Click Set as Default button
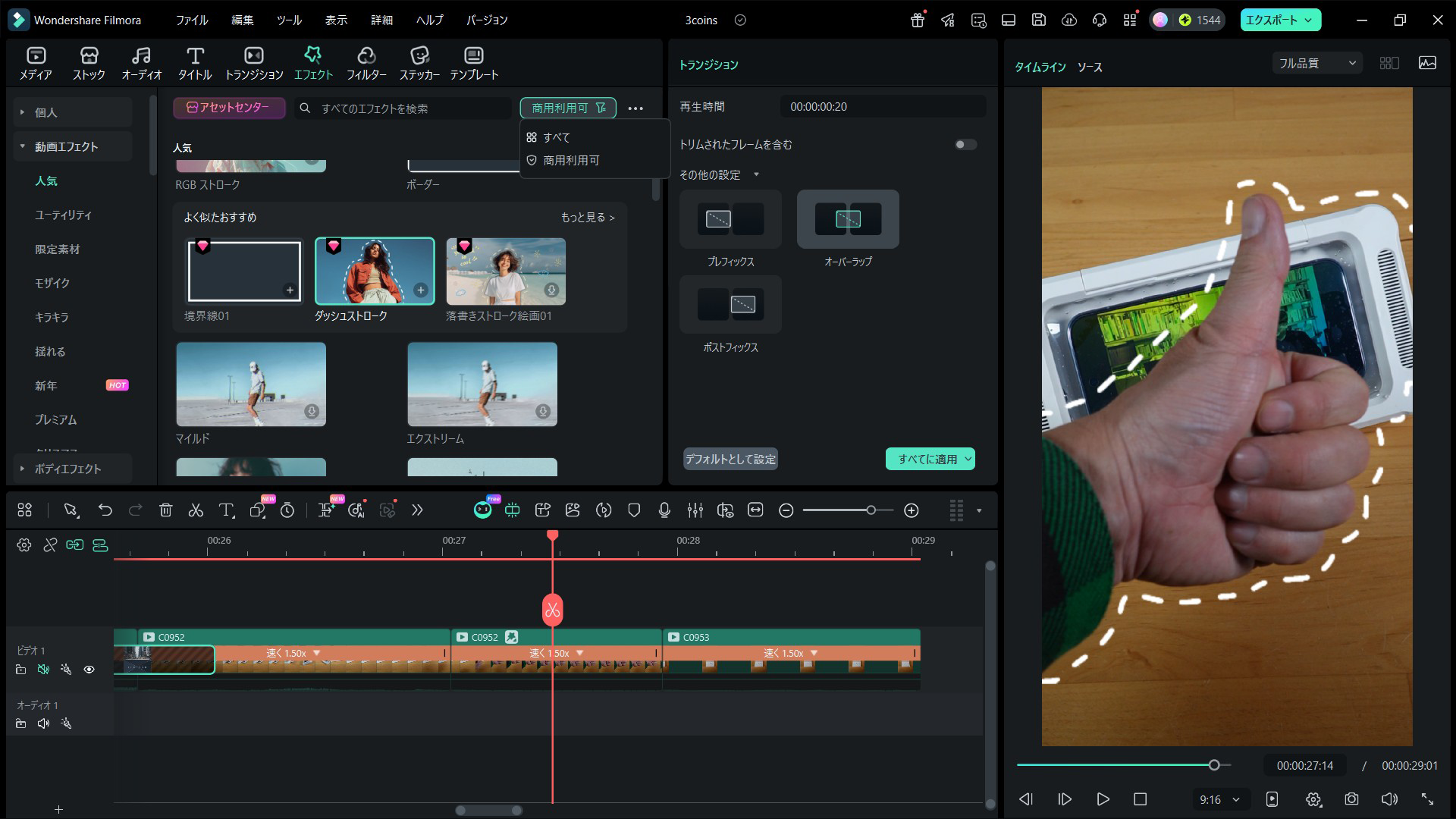1456x819 pixels. pos(730,459)
